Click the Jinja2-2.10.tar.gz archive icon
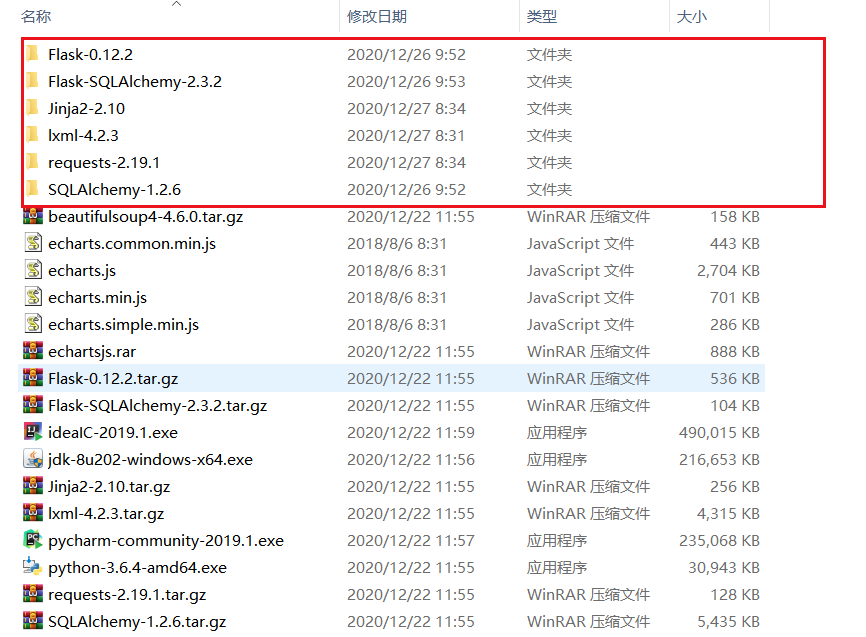Screen dimensions: 866x637 pyautogui.click(x=33, y=486)
